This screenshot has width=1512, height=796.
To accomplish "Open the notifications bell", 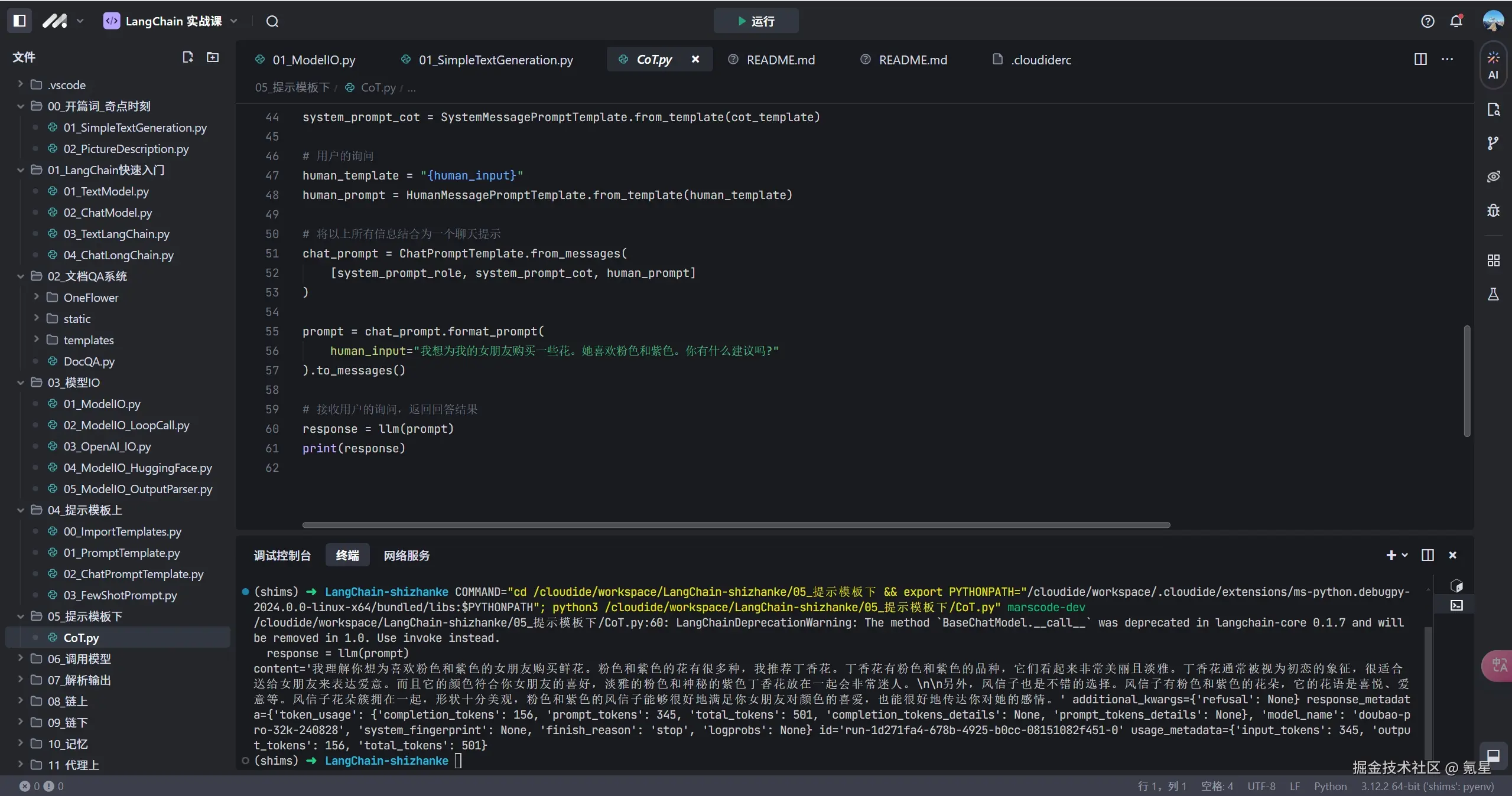I will pyautogui.click(x=1456, y=21).
